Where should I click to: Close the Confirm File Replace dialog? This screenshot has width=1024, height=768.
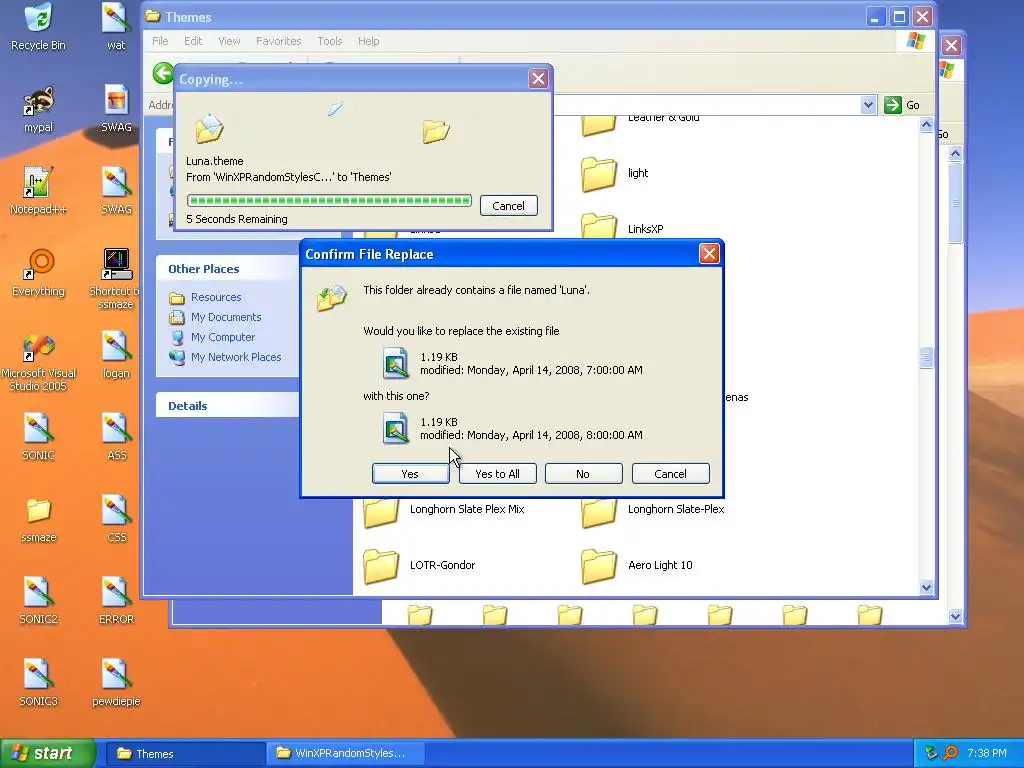[x=709, y=253]
